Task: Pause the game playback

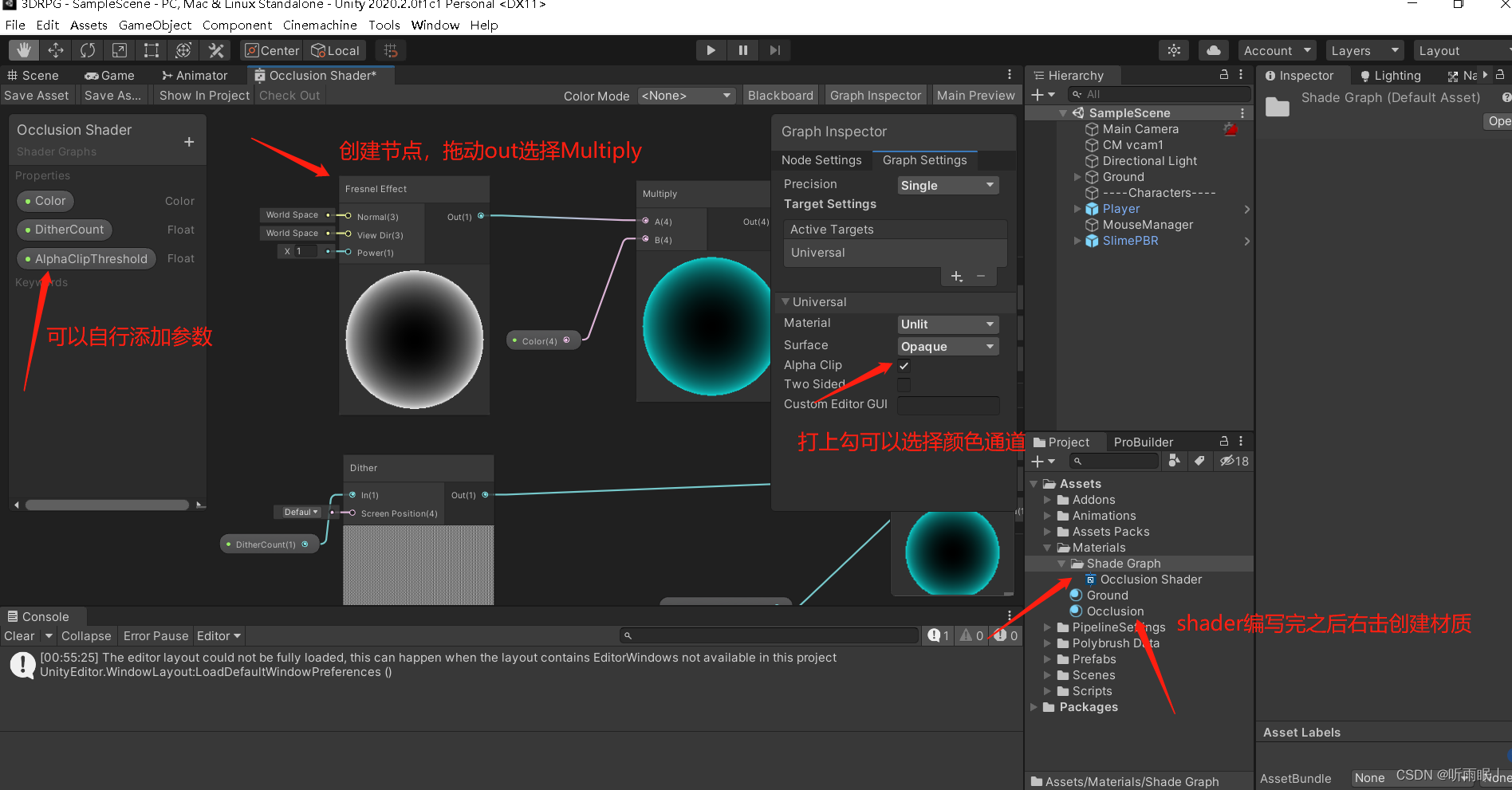Action: [x=743, y=50]
